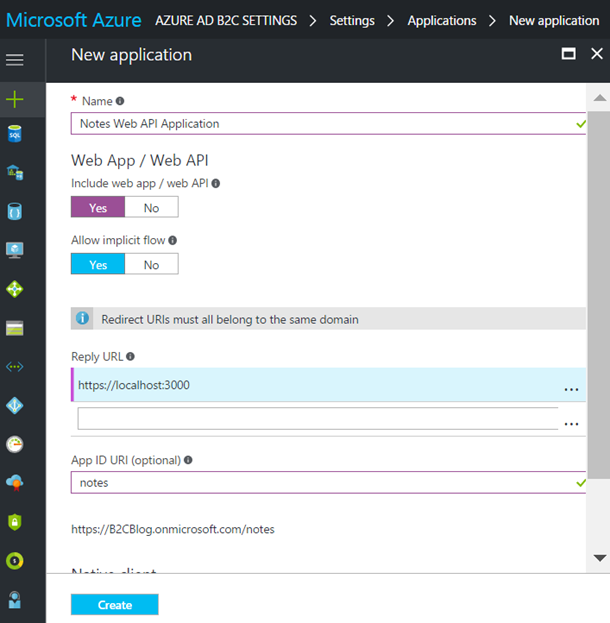Click the Create button
The height and width of the screenshot is (623, 610).
[114, 604]
